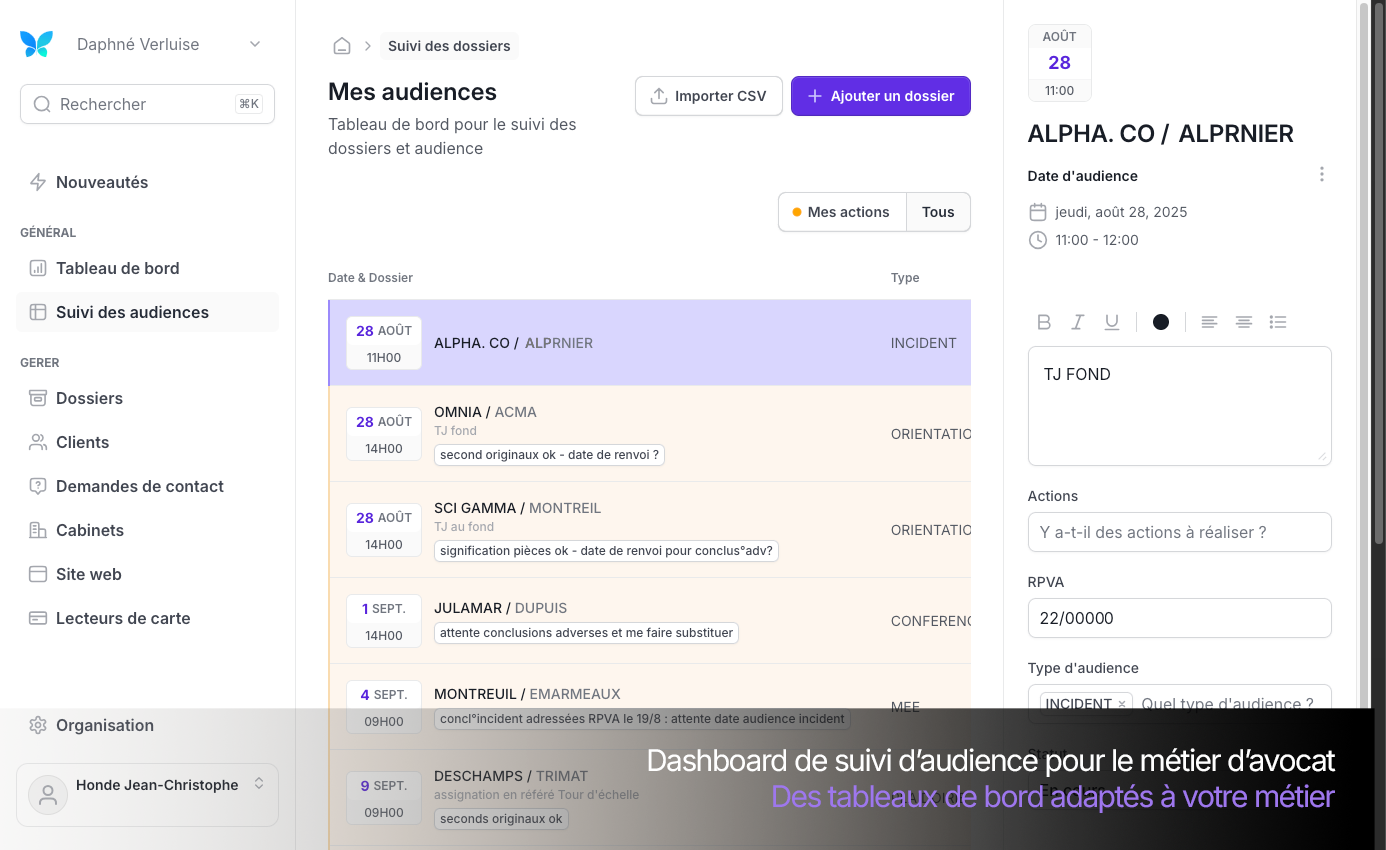1386x850 pixels.
Task: Switch filter to Mes actions
Action: (841, 212)
